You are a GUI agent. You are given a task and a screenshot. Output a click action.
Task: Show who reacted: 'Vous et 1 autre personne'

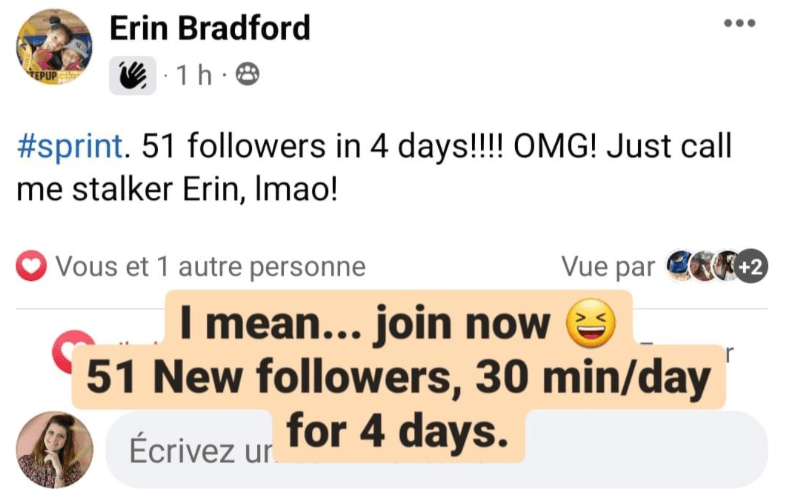(x=210, y=266)
